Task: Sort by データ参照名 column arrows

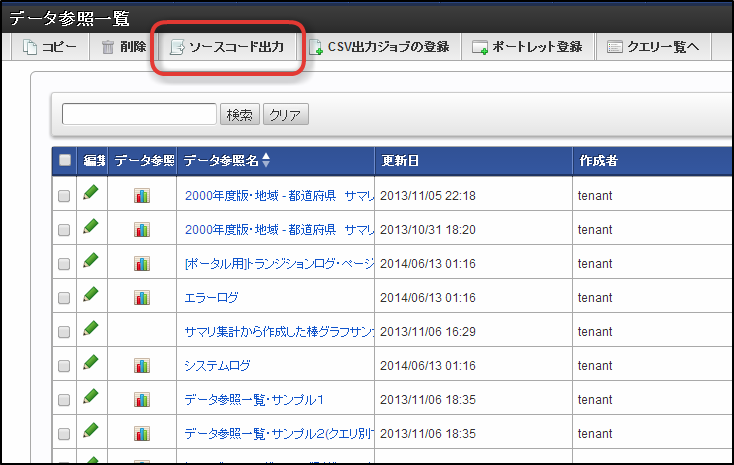Action: [x=266, y=160]
